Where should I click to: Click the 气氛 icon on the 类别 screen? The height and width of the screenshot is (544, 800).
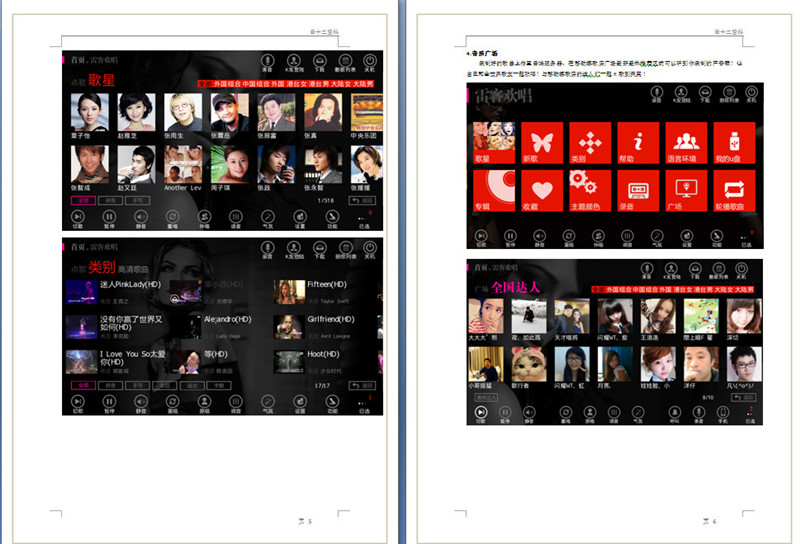[x=268, y=404]
